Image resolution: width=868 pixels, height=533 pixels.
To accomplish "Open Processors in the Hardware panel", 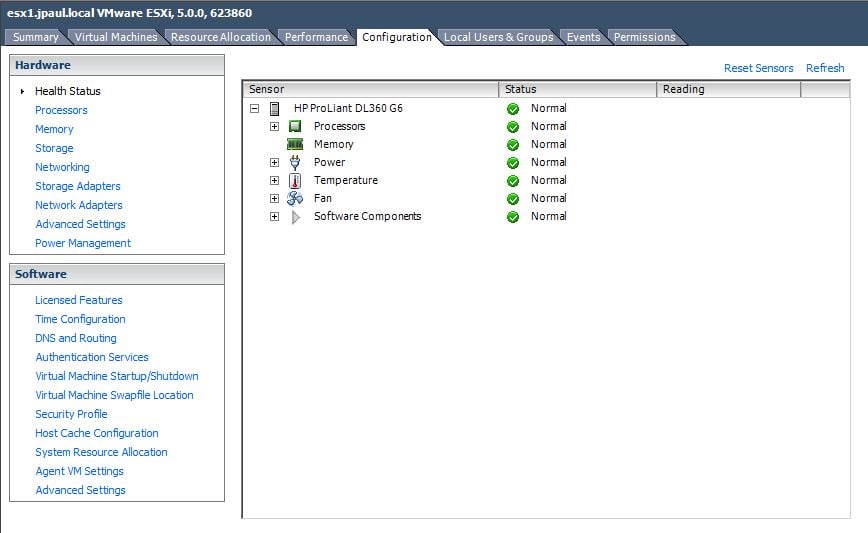I will [61, 110].
